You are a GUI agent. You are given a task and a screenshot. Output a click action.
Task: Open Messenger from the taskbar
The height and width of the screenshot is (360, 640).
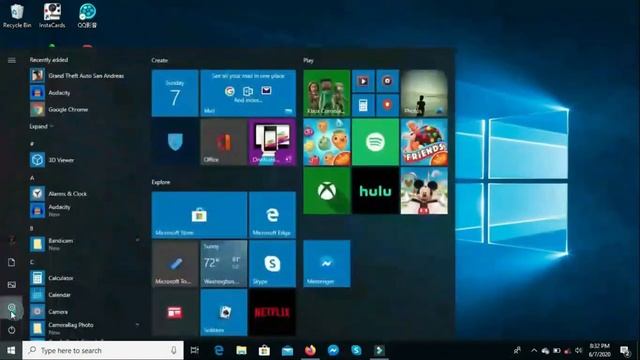[x=333, y=350]
